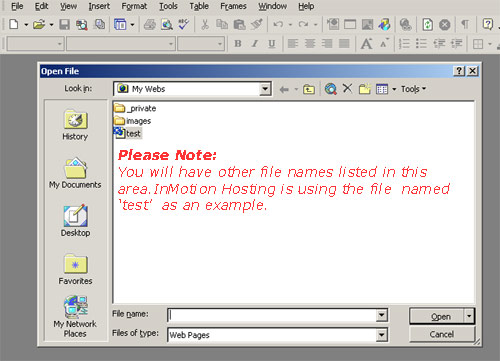500x361 pixels.
Task: Click the Open folder toolbar icon
Action: point(39,25)
